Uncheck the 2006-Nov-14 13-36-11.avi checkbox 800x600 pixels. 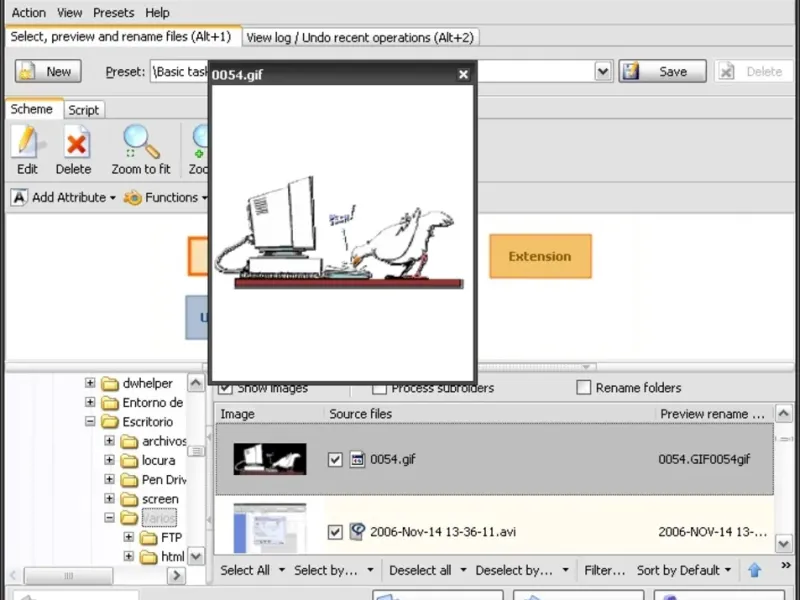(x=335, y=532)
